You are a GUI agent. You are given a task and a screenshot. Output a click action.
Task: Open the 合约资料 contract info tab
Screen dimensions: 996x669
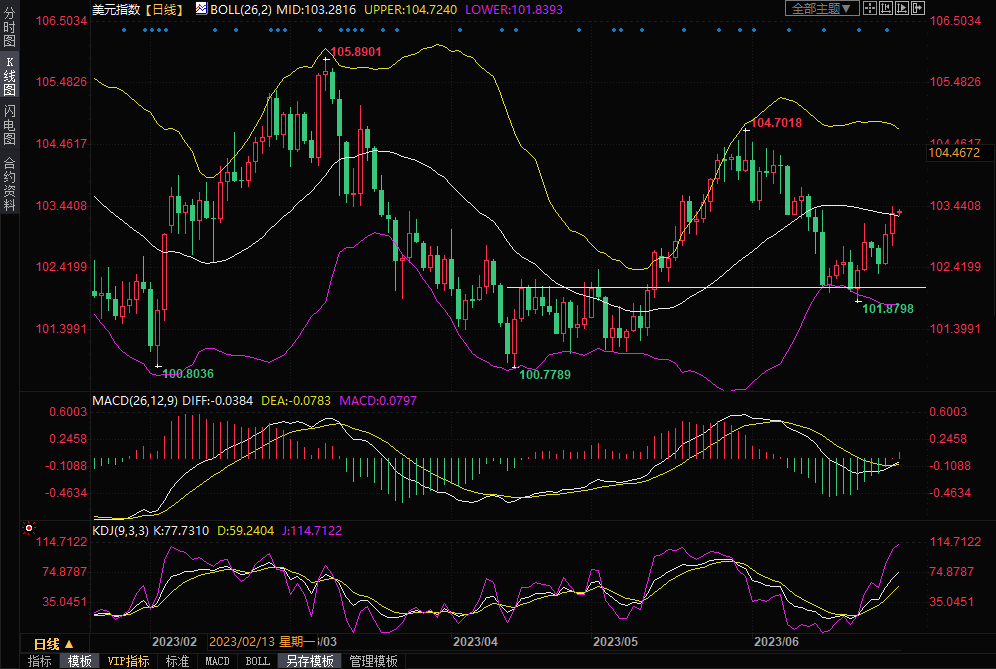coord(9,183)
